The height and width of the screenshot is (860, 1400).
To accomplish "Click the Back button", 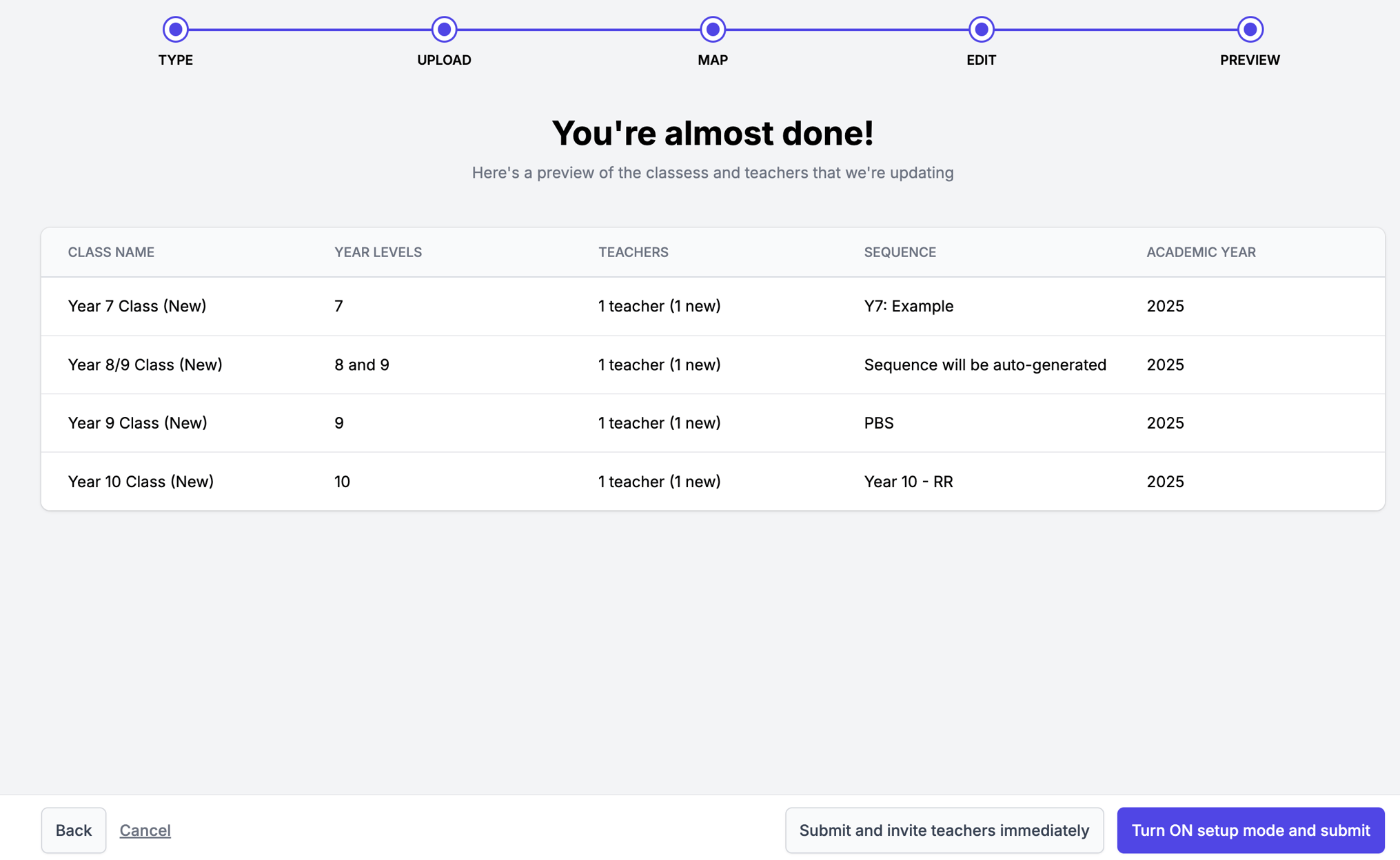I will click(74, 830).
